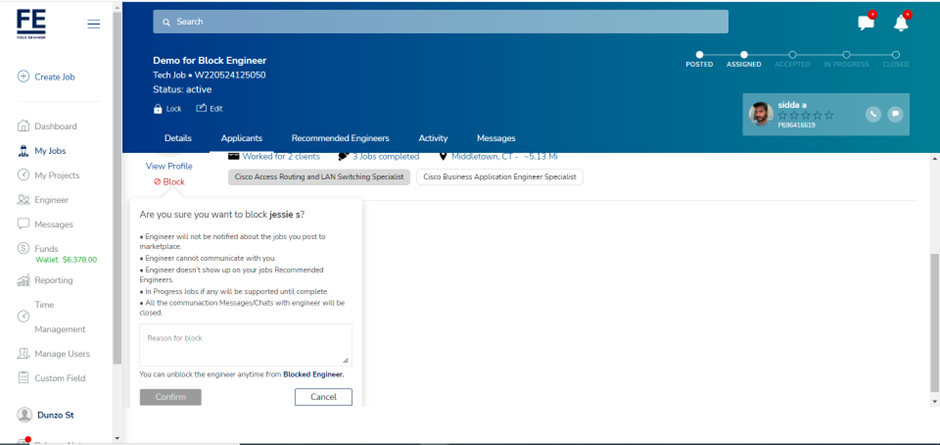Click the sidebar vertical scrollbar
The width and height of the screenshot is (940, 445).
coord(117,186)
